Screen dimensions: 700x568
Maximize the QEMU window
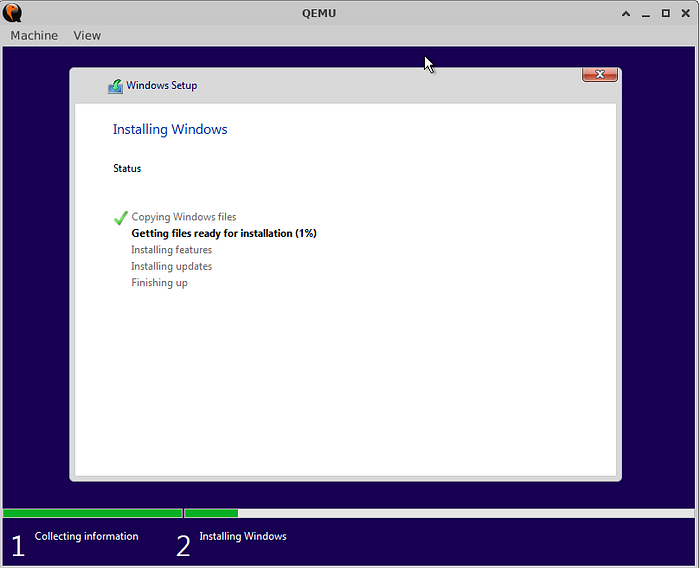(x=666, y=13)
